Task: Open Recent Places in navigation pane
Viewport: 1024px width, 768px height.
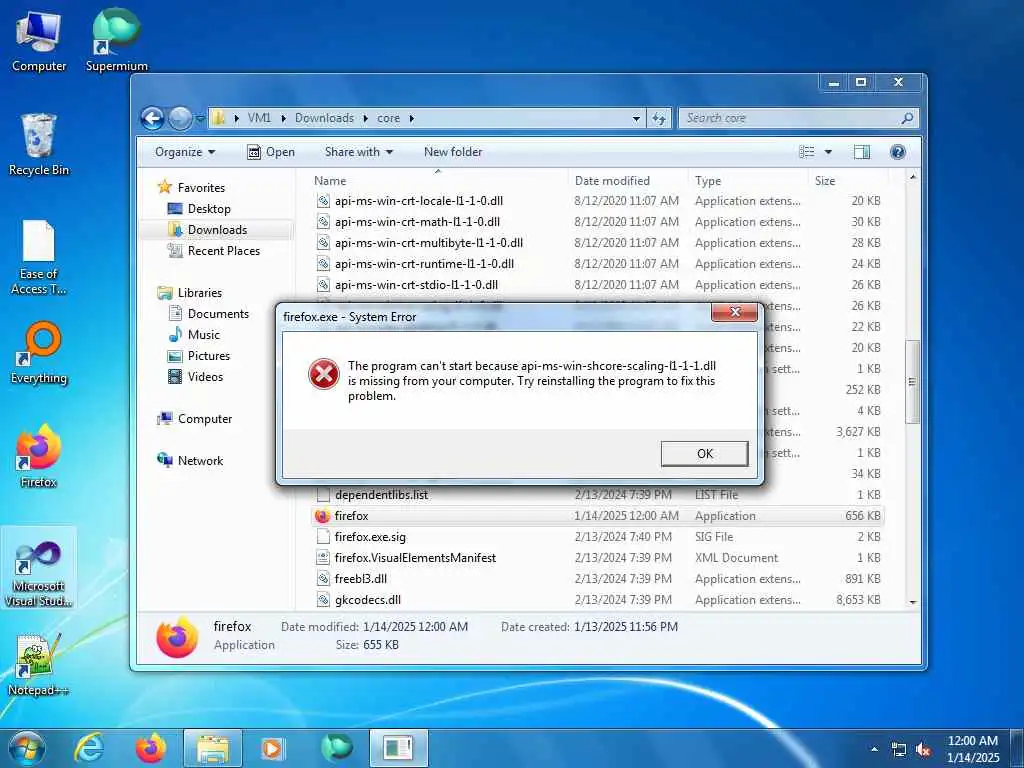Action: 223,251
